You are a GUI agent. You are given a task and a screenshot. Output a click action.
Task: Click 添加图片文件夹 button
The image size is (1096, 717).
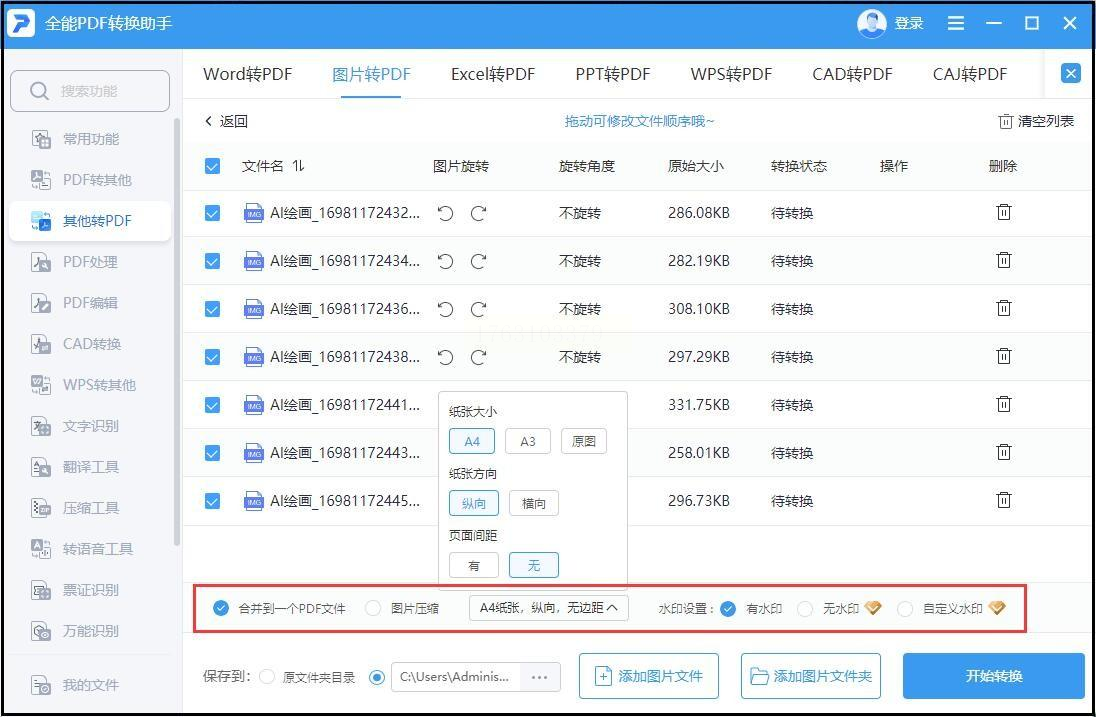point(811,676)
